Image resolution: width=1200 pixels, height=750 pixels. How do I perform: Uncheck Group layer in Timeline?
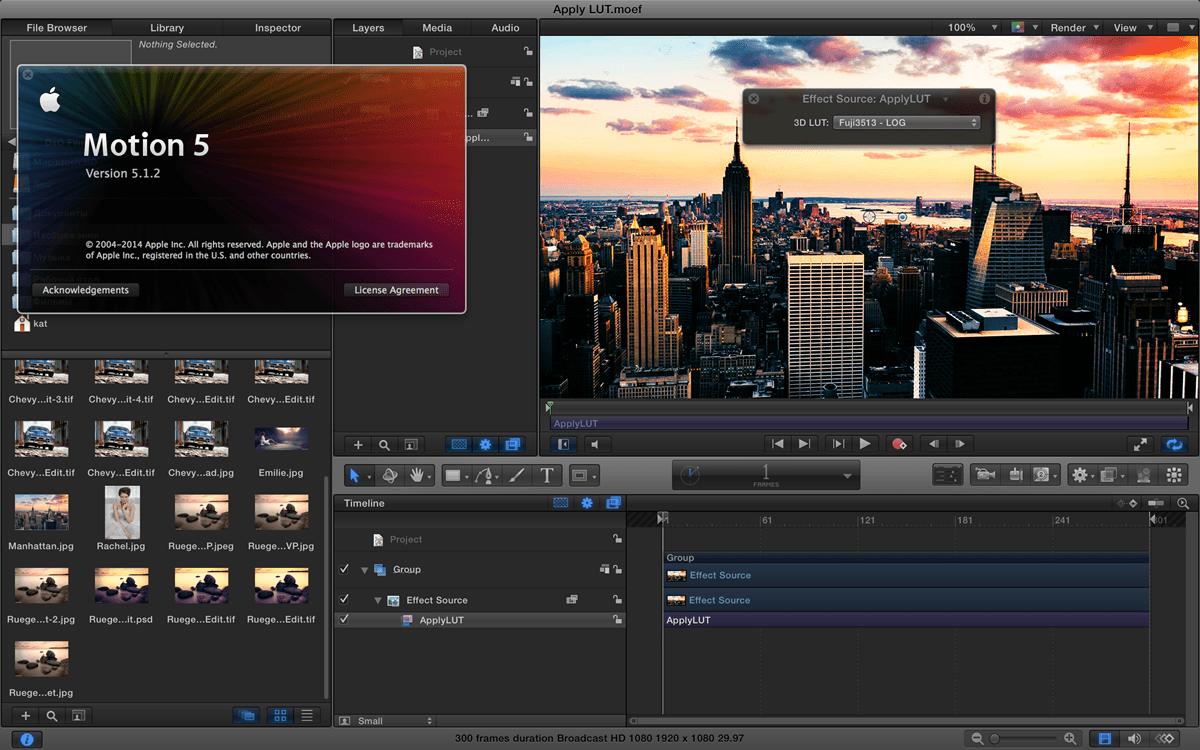344,569
